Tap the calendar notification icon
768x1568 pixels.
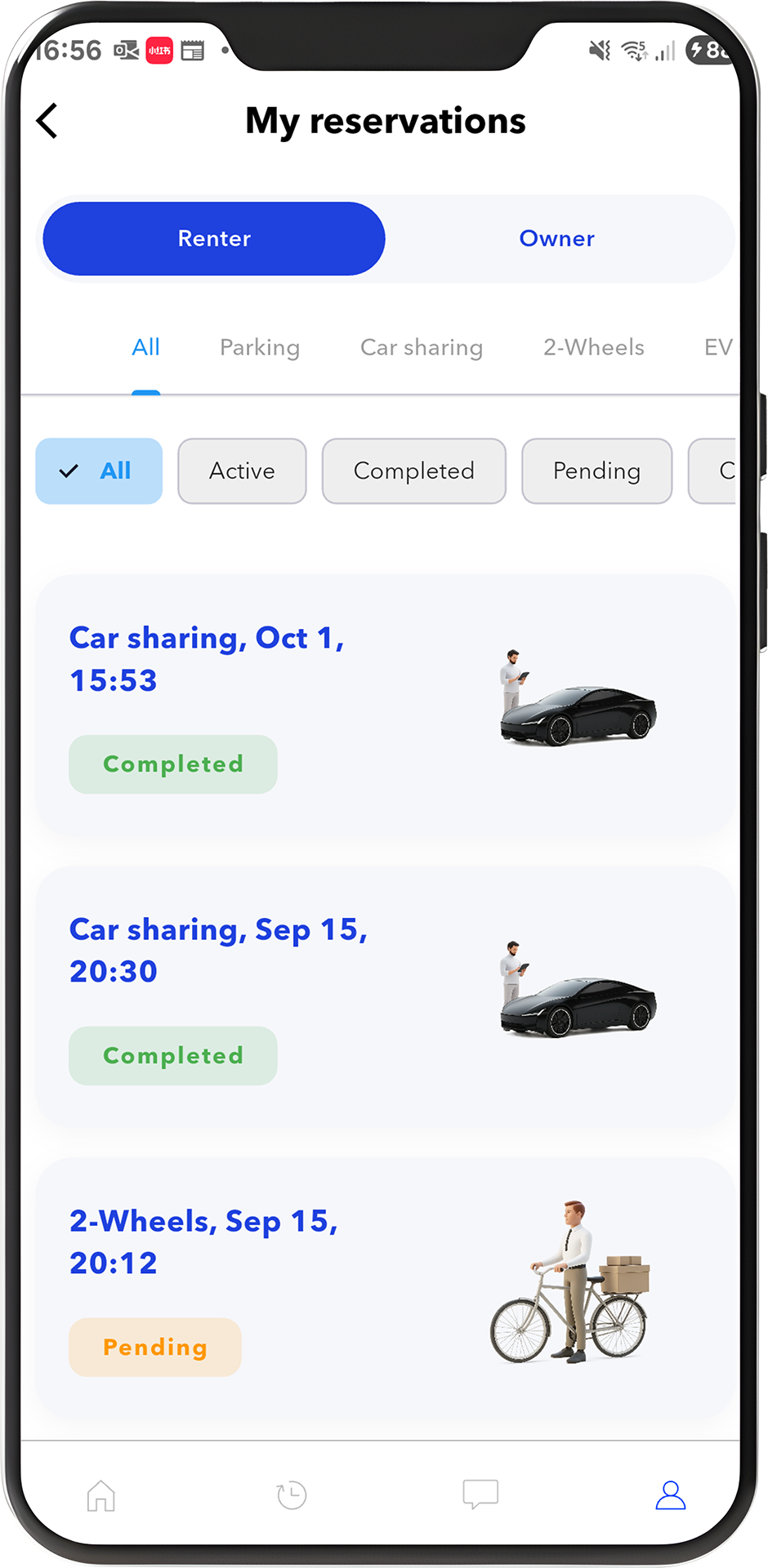(x=193, y=51)
